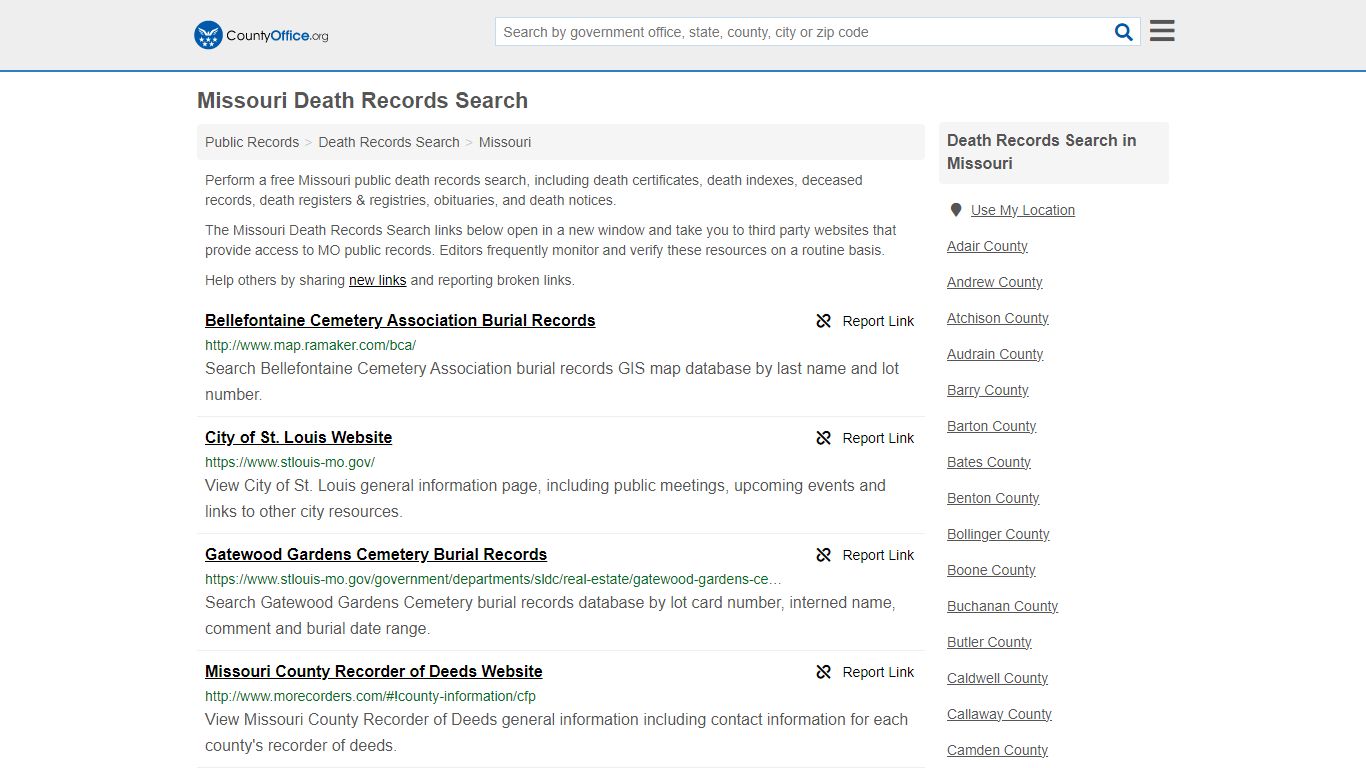Click the magnifying glass search icon

point(1124,32)
